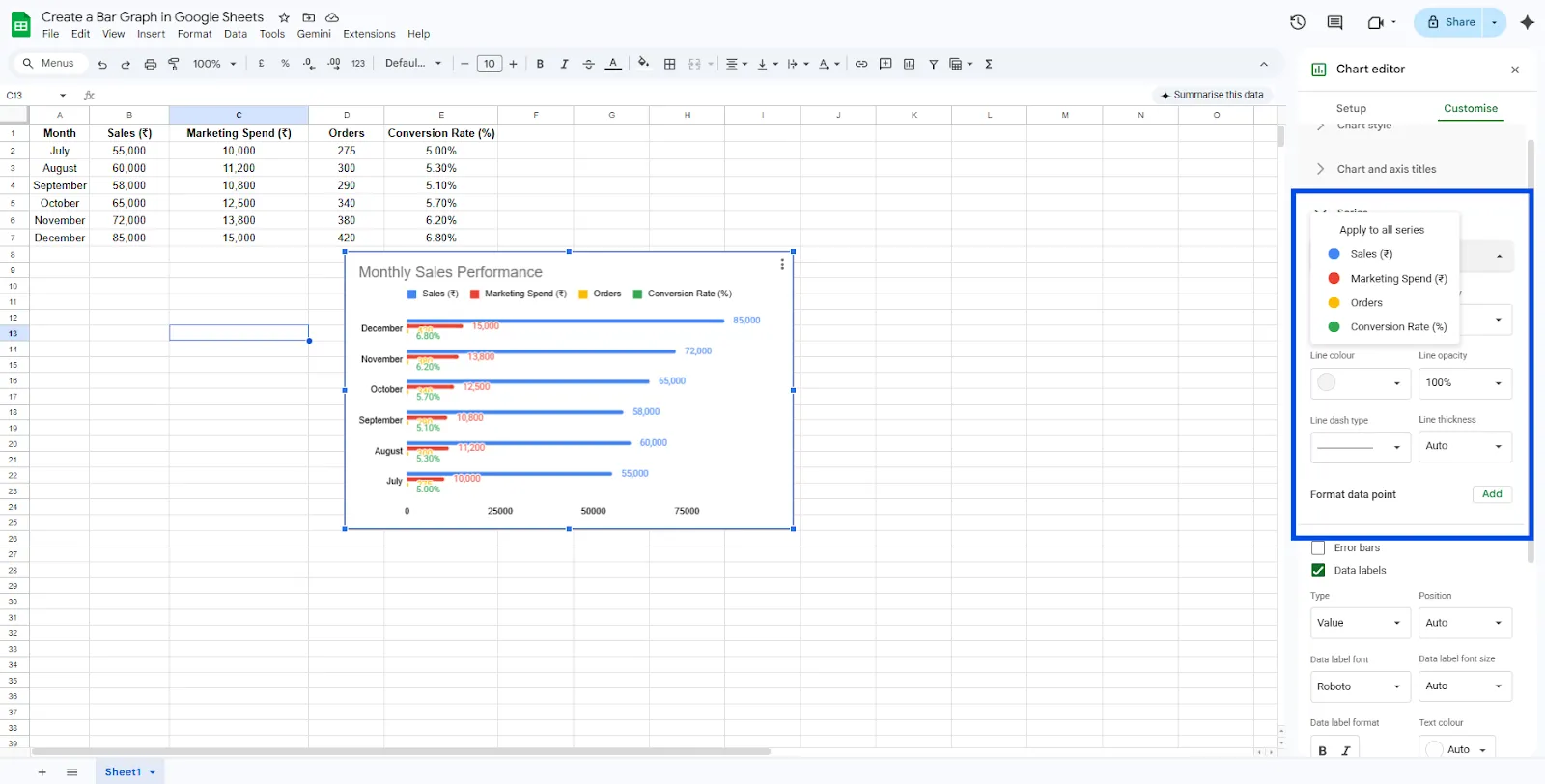Click insert link icon
The width and height of the screenshot is (1545, 784).
coord(861,64)
